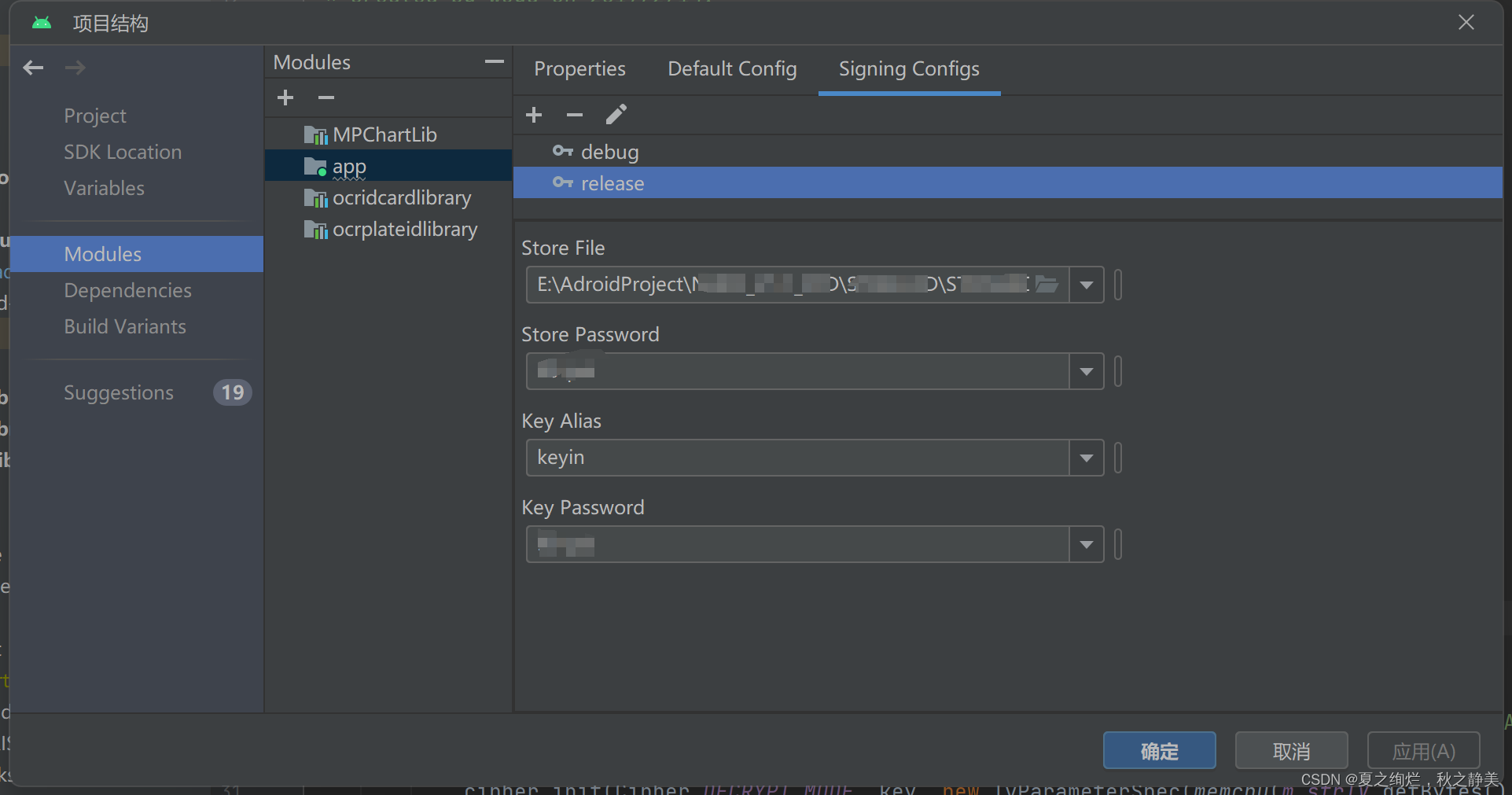1512x795 pixels.
Task: Remove the release signing config with the minus icon
Action: (574, 115)
